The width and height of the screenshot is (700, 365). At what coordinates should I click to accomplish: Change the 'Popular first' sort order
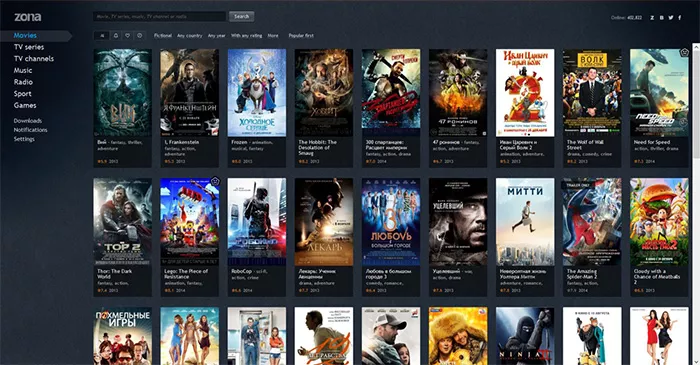click(301, 36)
